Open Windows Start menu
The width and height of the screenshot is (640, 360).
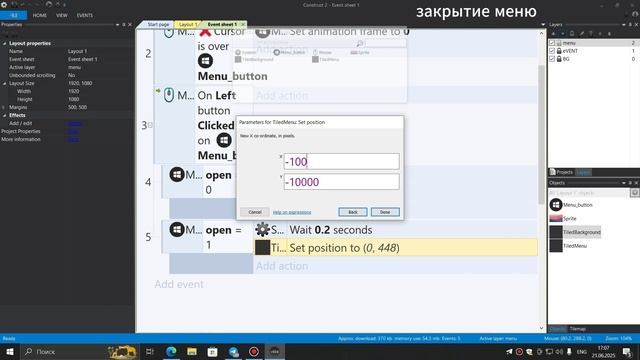coord(10,351)
